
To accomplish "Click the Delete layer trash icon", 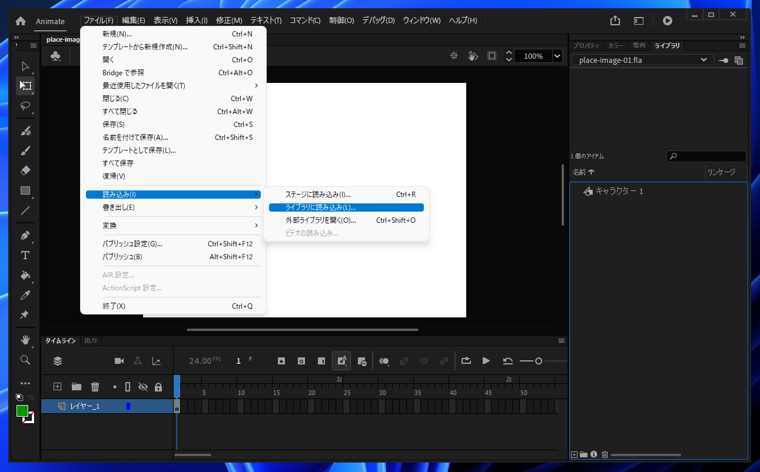I will coord(95,387).
